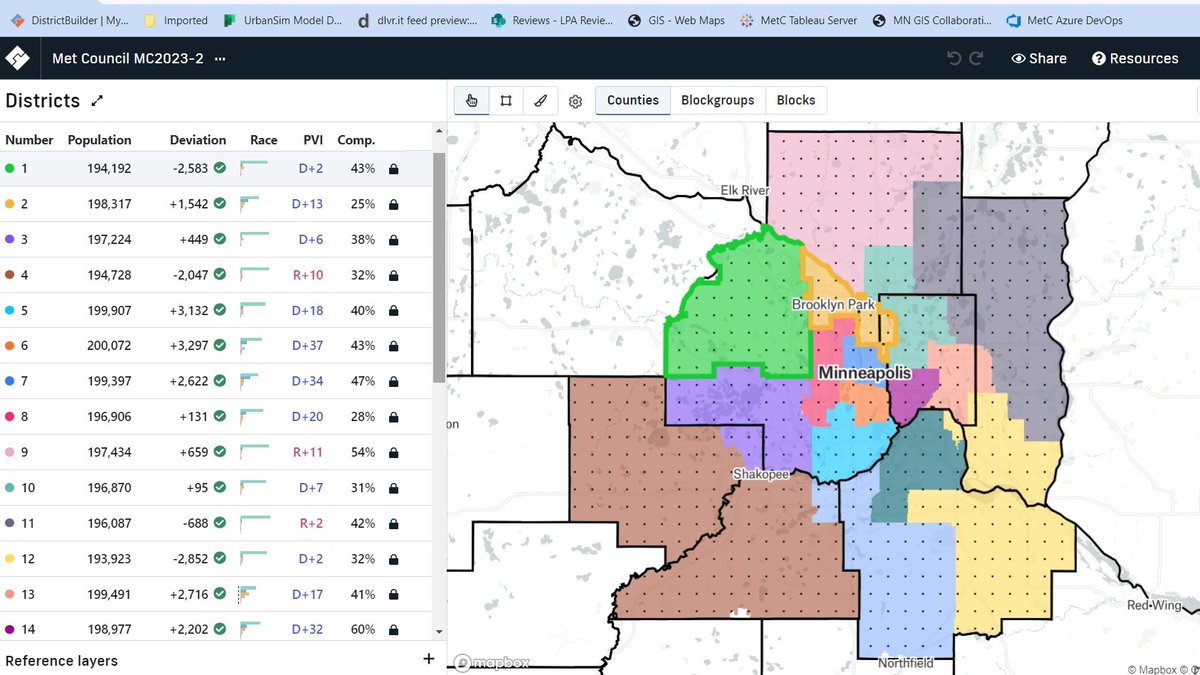Toggle lock for district 9
This screenshot has height=675, width=1200.
(393, 453)
